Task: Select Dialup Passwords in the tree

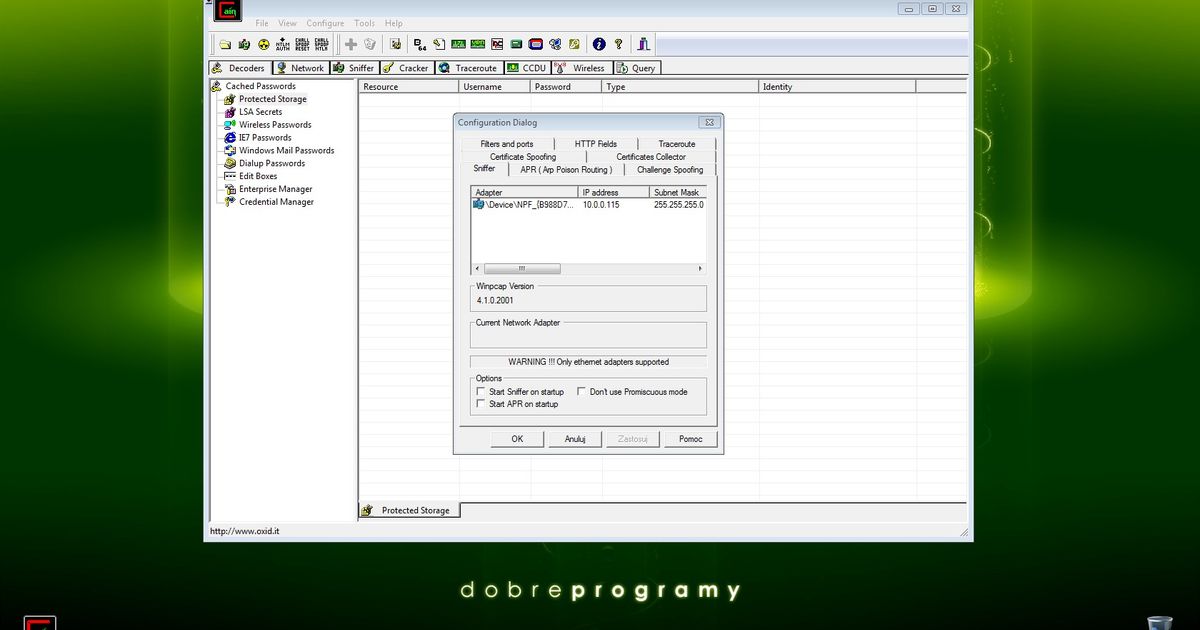Action: [x=271, y=163]
